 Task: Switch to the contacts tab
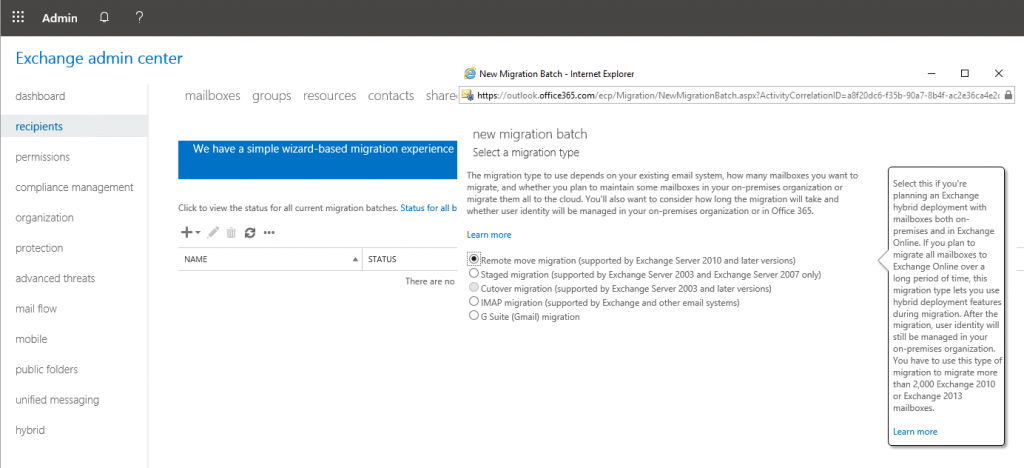[x=391, y=96]
